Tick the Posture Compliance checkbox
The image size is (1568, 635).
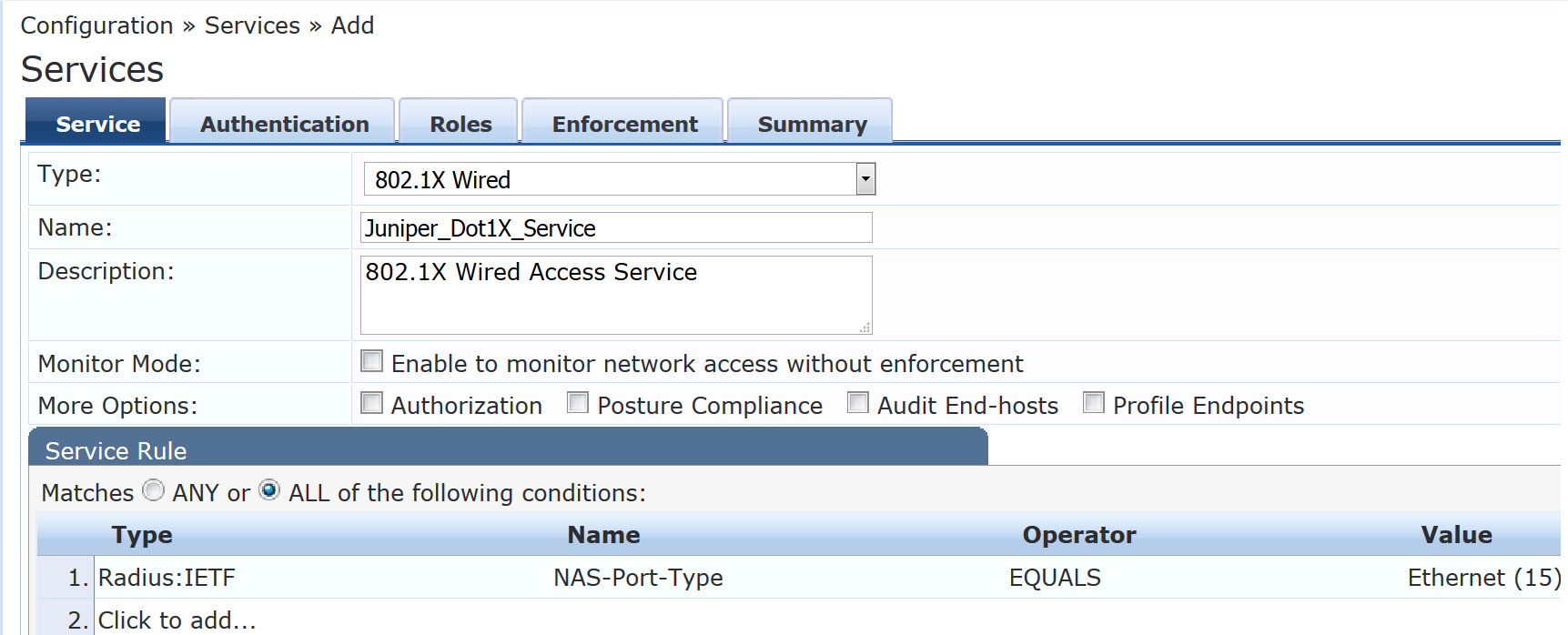pos(578,403)
